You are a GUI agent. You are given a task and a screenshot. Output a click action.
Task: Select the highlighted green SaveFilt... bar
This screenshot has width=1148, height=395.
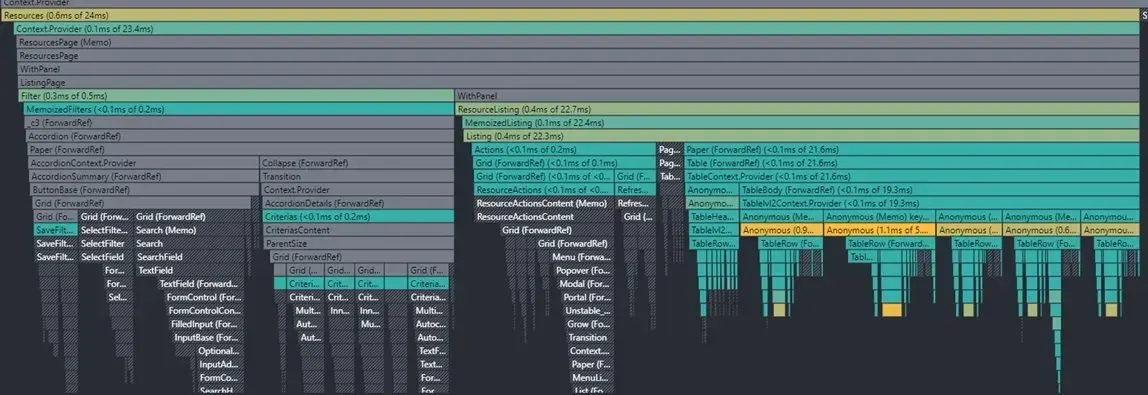(55, 230)
